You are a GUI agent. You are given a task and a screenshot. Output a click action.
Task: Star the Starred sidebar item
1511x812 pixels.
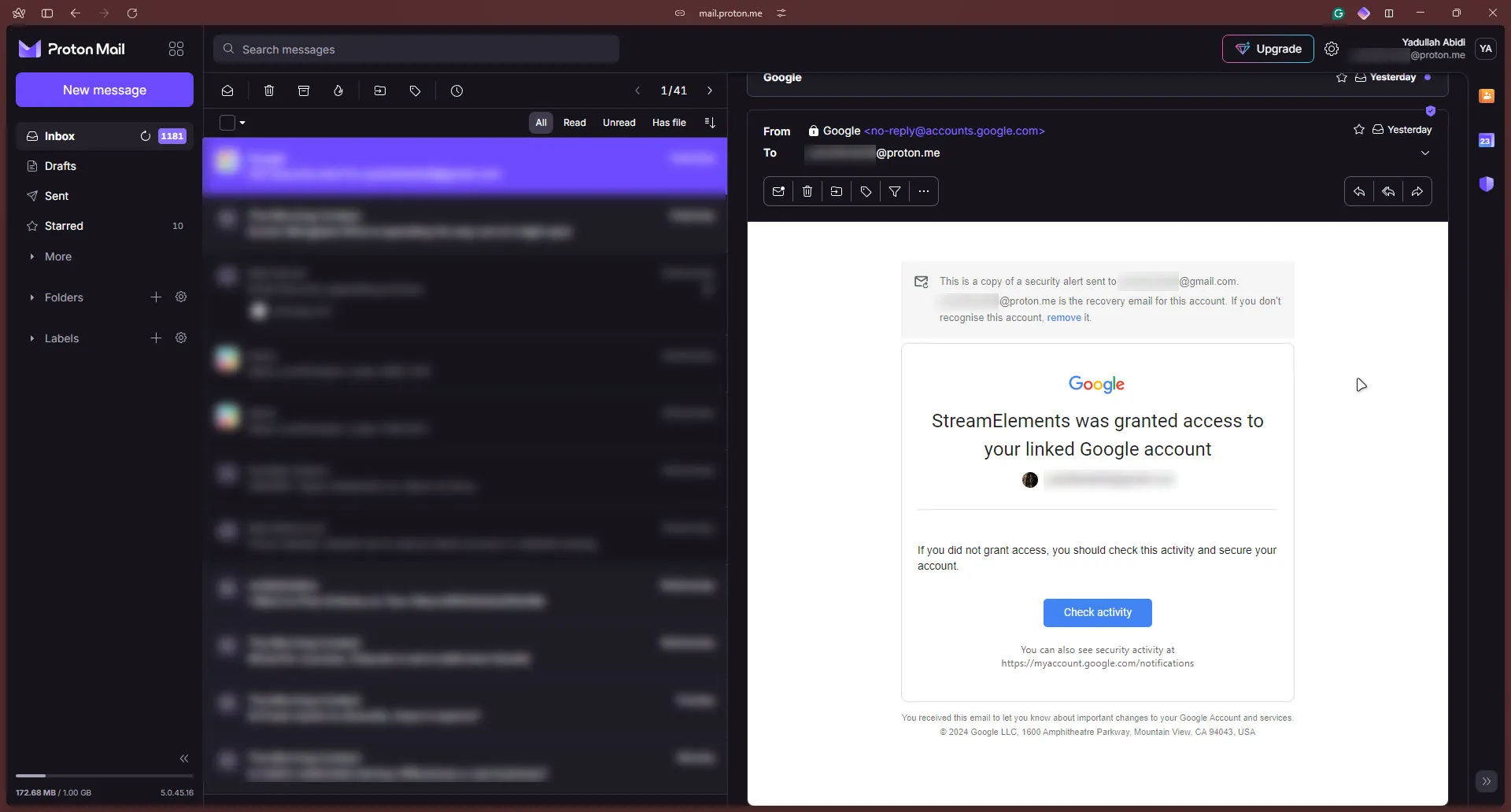click(x=31, y=226)
